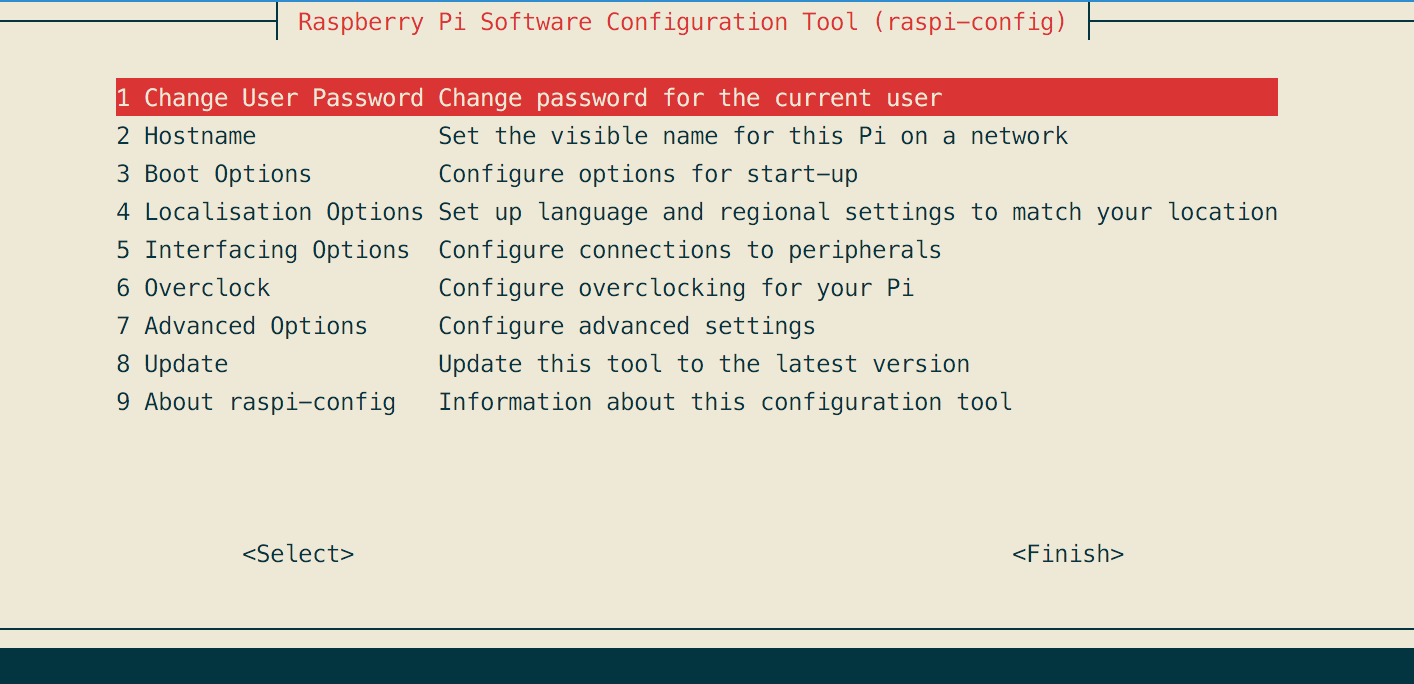Click 'Information about this configuration tool' text
The image size is (1414, 684).
(725, 402)
